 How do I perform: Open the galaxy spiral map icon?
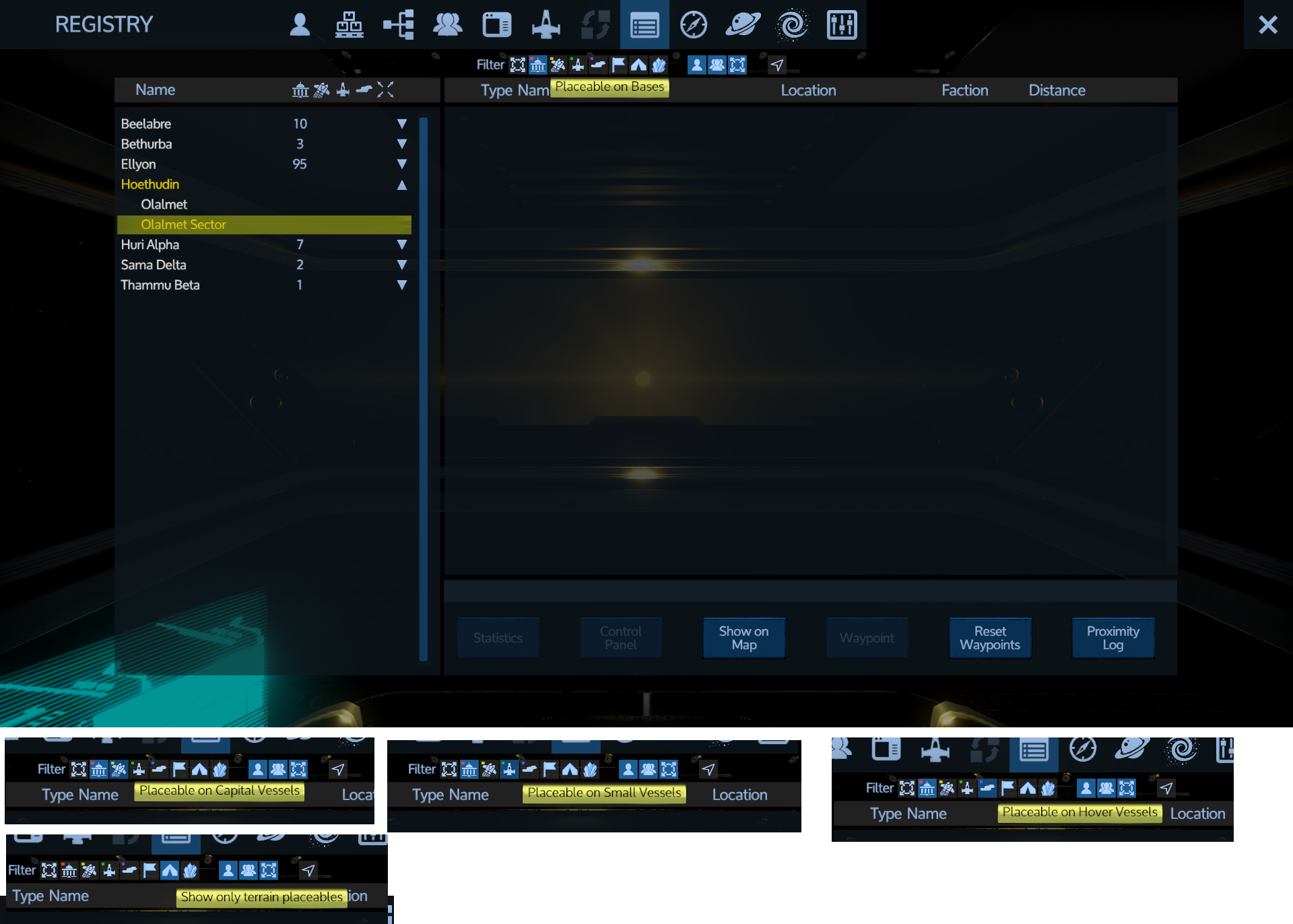click(x=793, y=25)
